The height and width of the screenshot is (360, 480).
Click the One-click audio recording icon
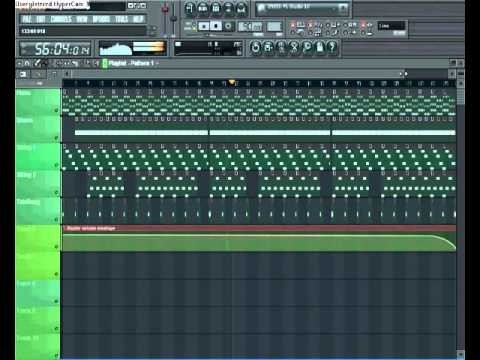(307, 48)
